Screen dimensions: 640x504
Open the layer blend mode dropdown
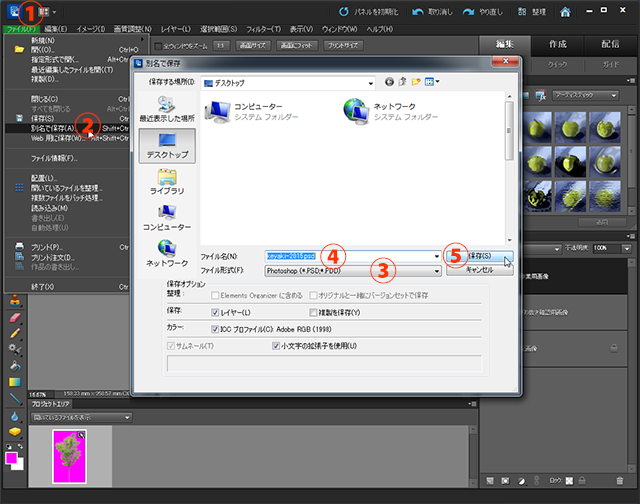click(x=542, y=248)
